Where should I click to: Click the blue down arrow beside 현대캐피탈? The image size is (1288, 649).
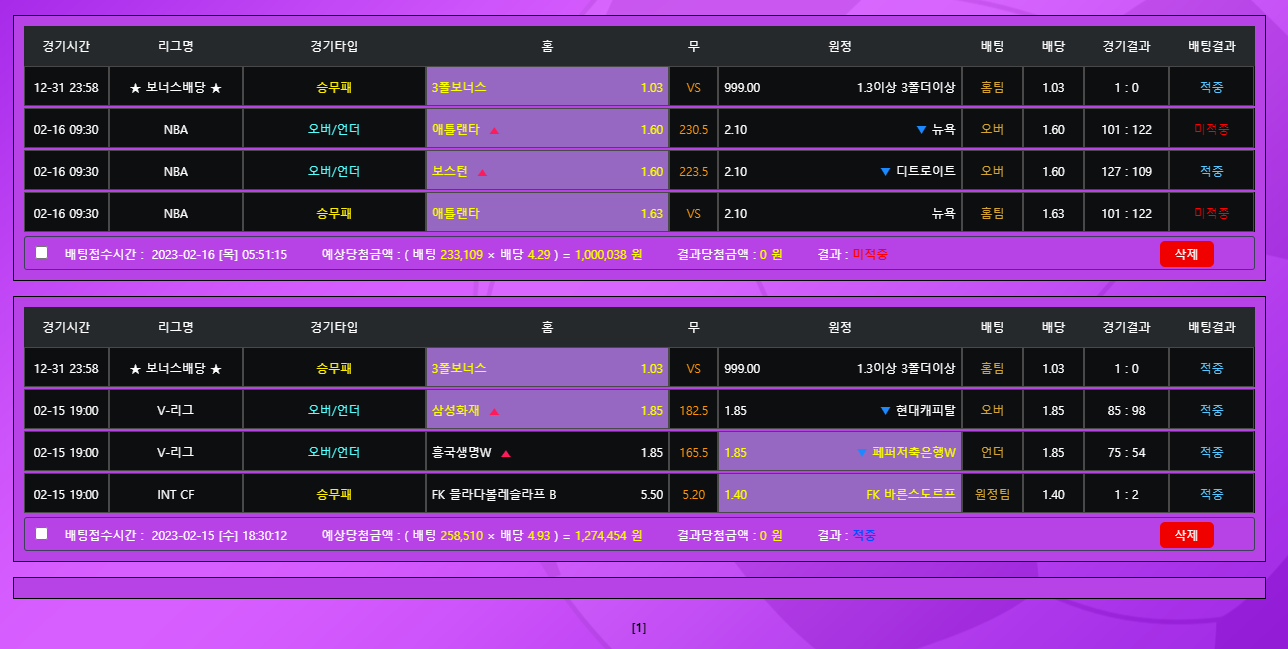pos(885,411)
